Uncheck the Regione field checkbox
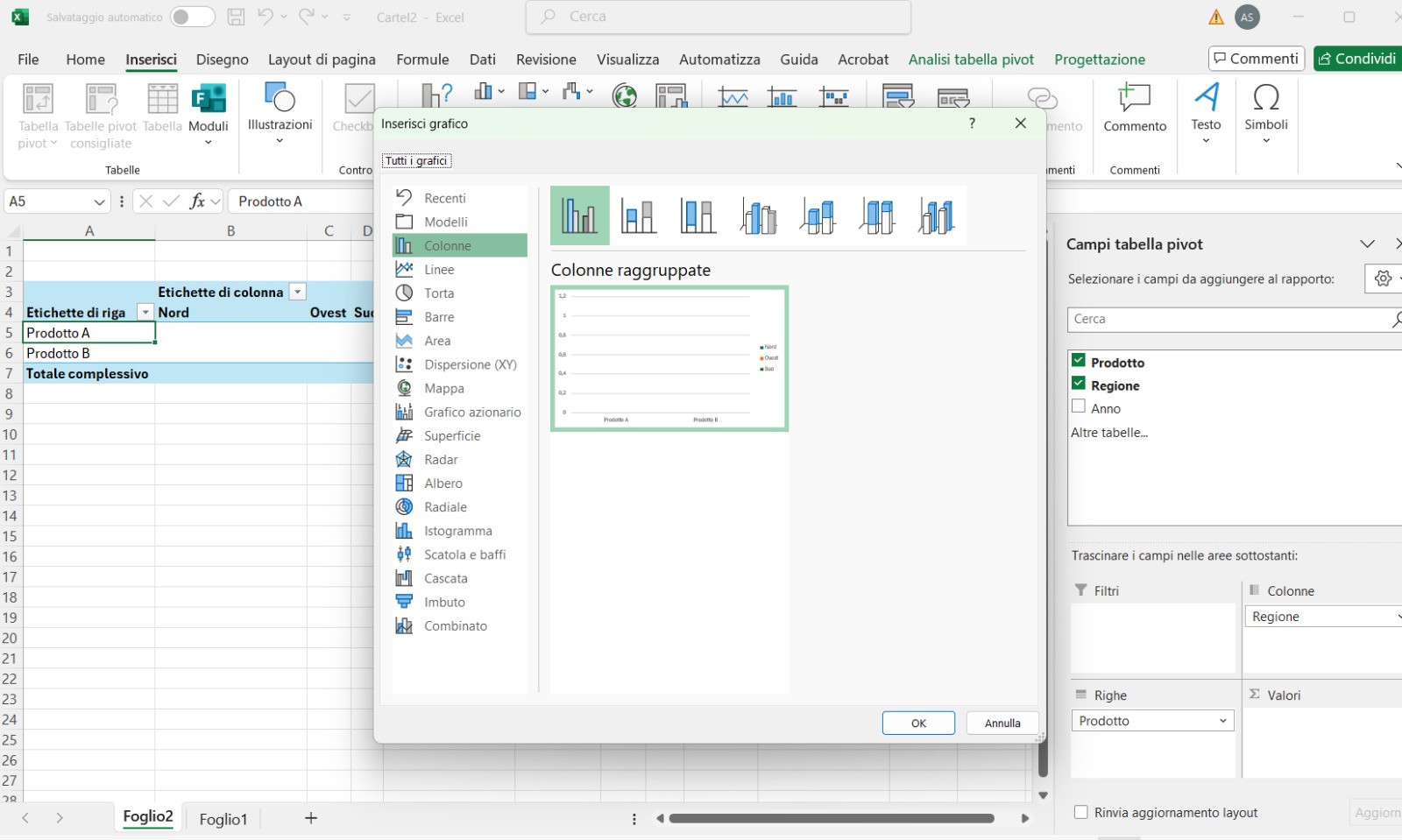 coord(1079,384)
